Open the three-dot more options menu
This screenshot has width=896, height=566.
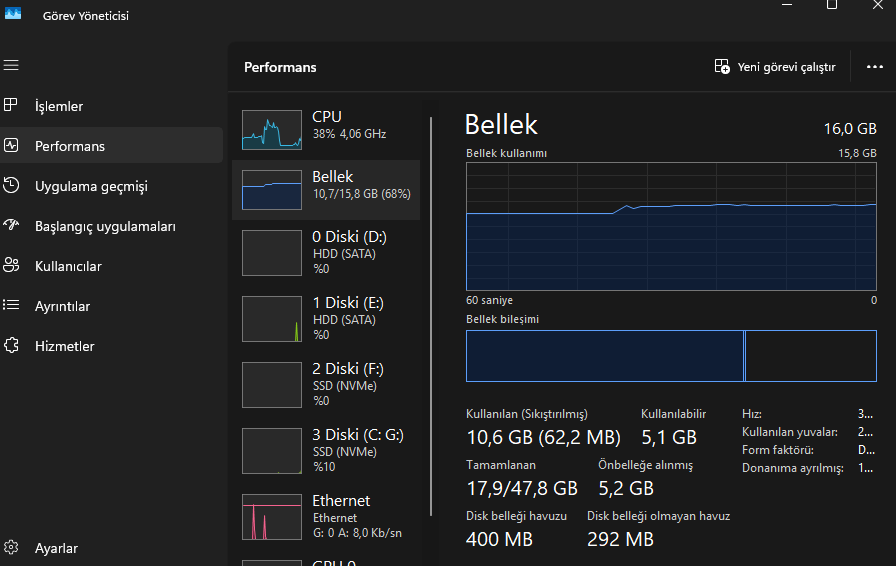pyautogui.click(x=874, y=67)
